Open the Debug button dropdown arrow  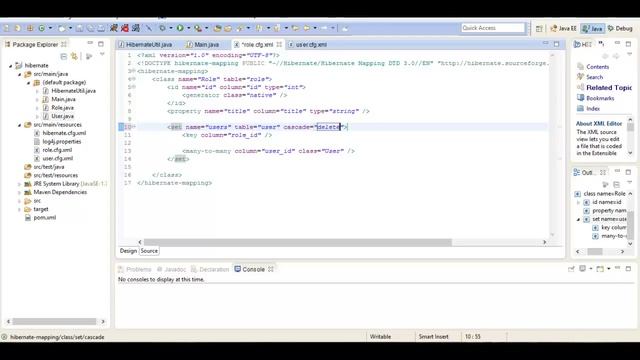click(171, 28)
